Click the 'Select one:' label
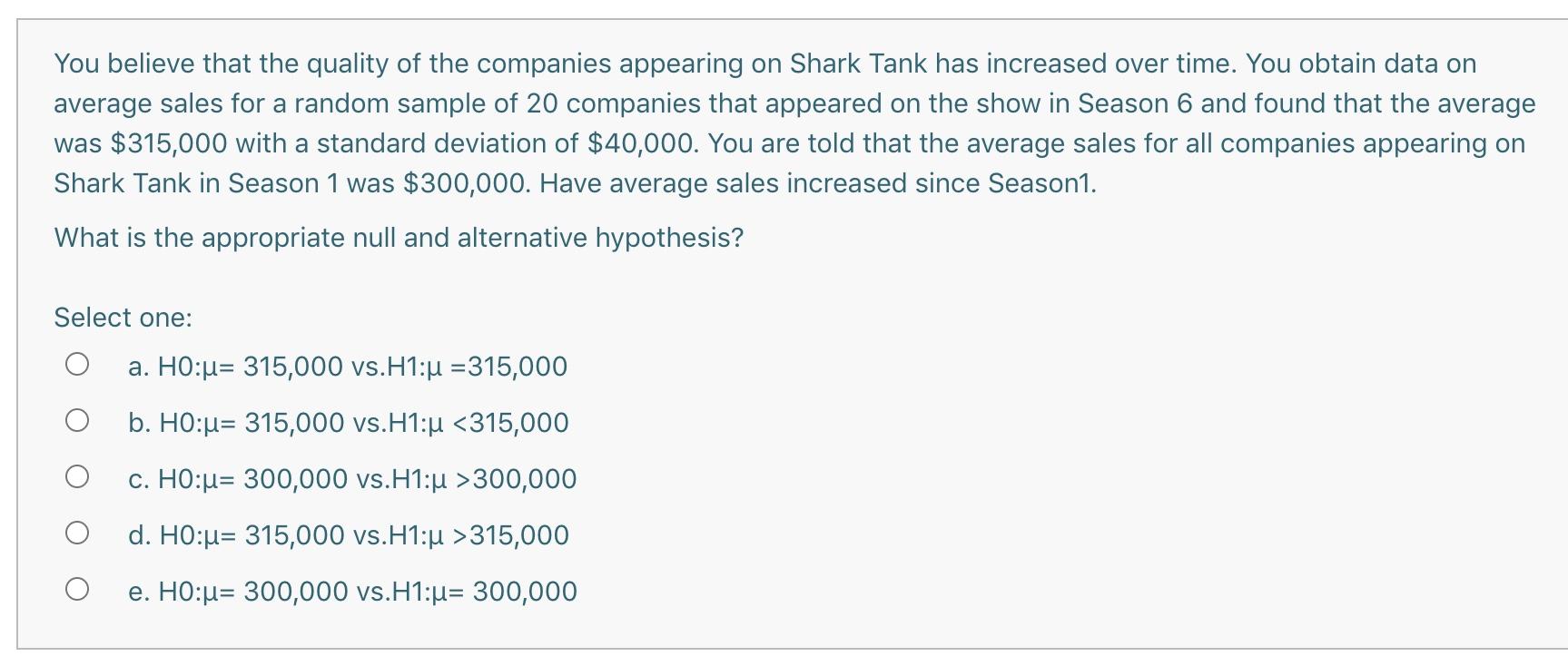1568x666 pixels. pos(123,318)
